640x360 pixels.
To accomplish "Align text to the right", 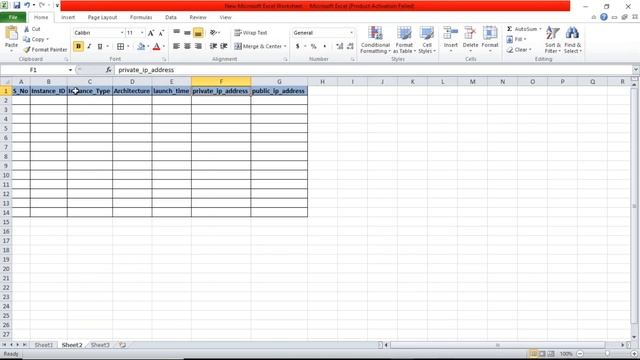I will click(x=198, y=46).
